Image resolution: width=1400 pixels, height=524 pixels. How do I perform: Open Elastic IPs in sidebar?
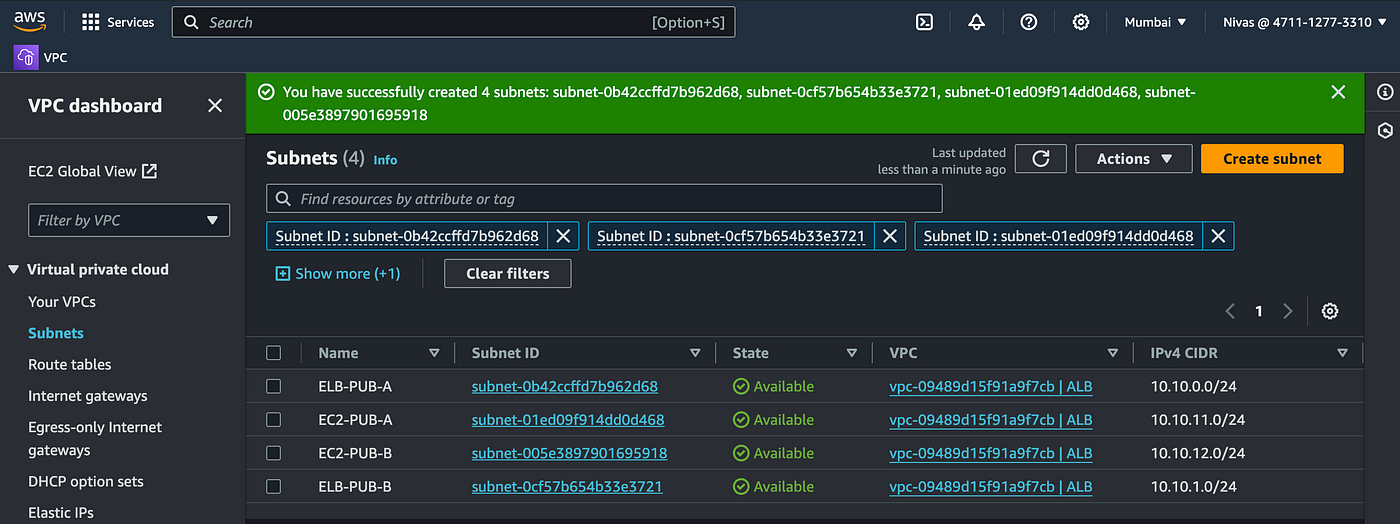[61, 513]
